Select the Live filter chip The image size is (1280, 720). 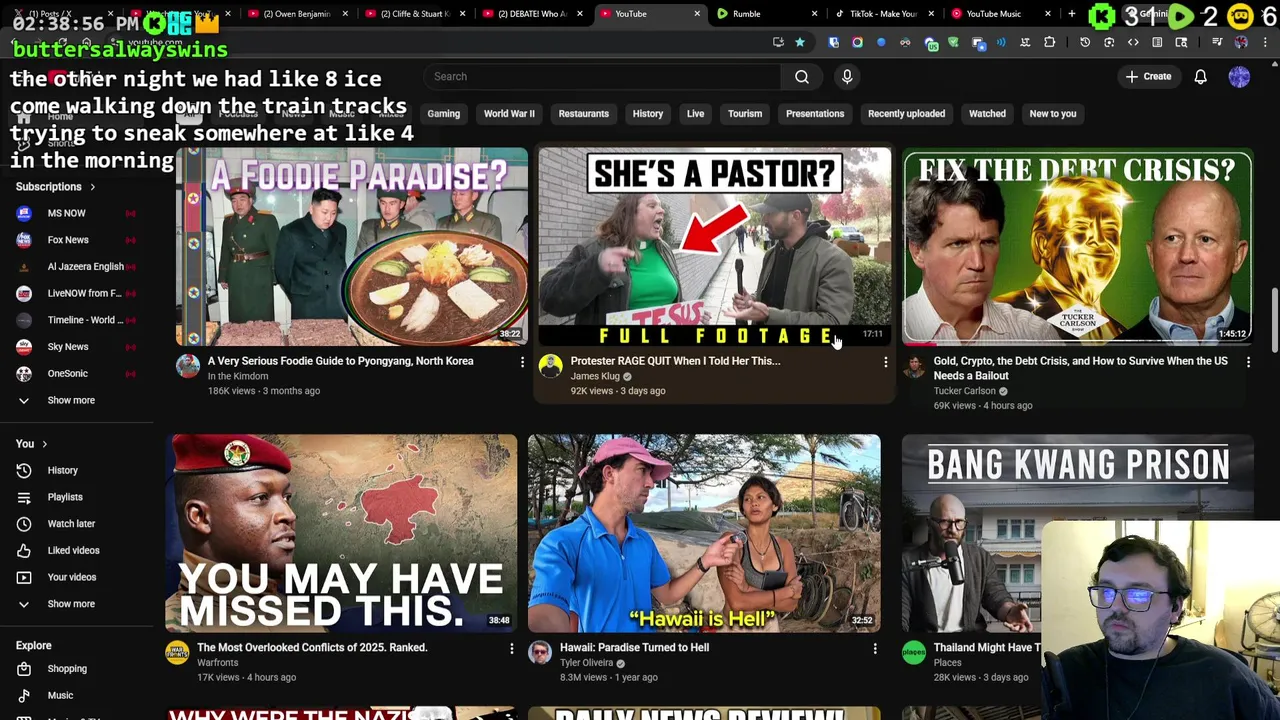click(695, 114)
